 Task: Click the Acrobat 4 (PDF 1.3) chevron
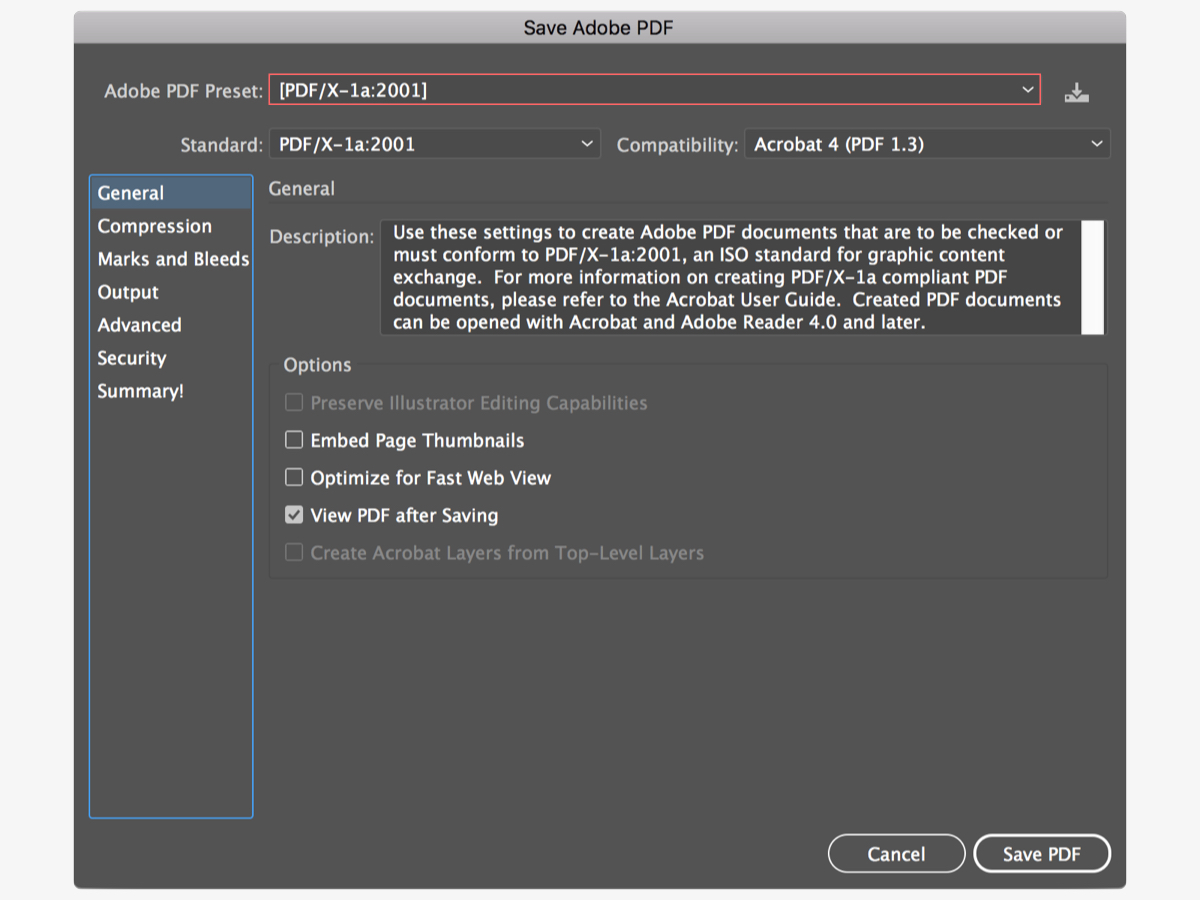(1097, 143)
